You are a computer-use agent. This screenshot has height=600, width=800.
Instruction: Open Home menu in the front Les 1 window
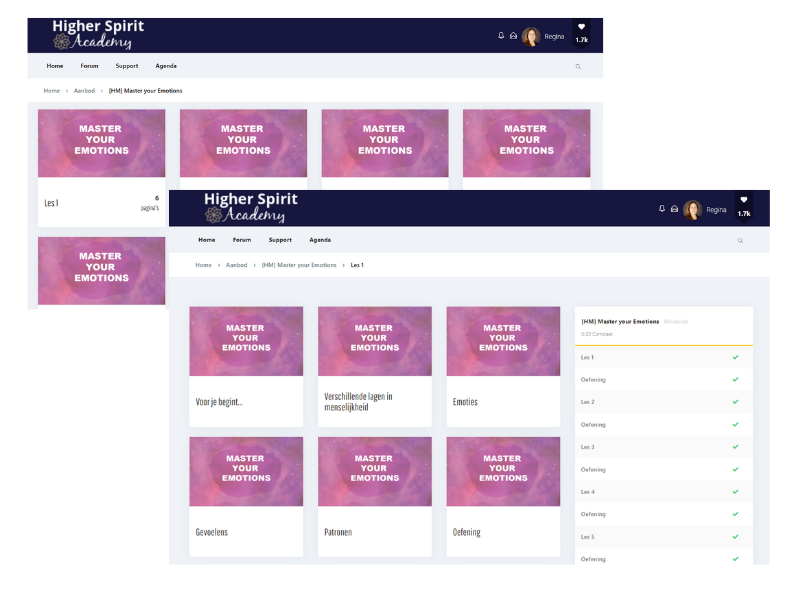tap(207, 240)
